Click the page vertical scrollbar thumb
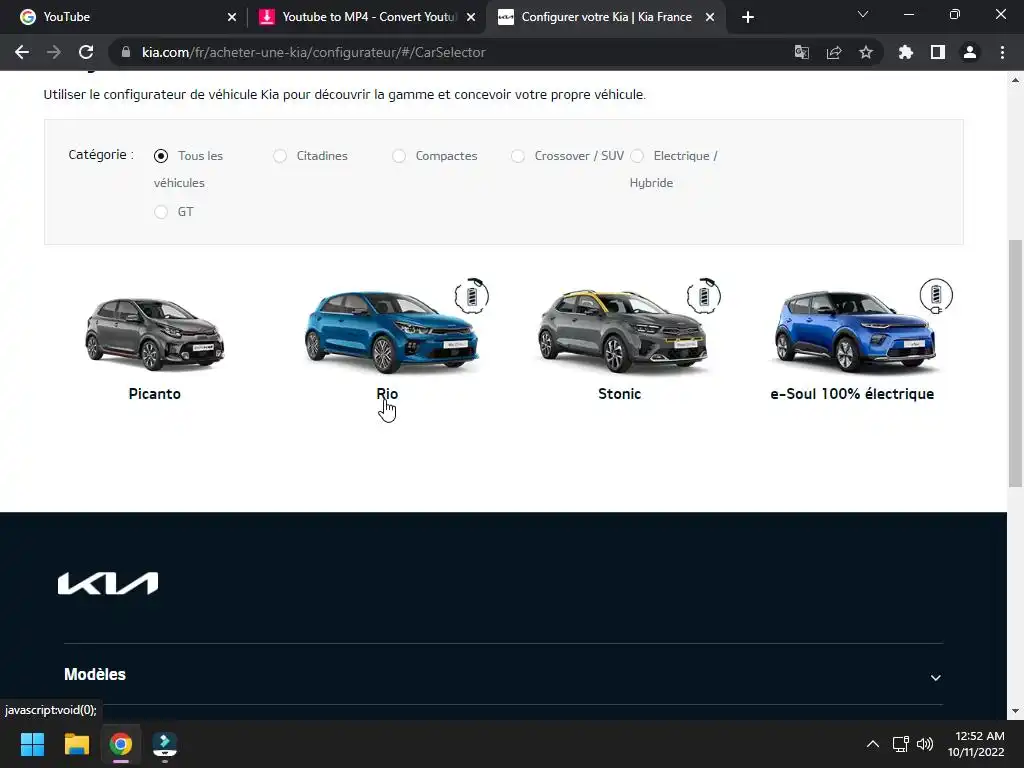 [x=1015, y=363]
